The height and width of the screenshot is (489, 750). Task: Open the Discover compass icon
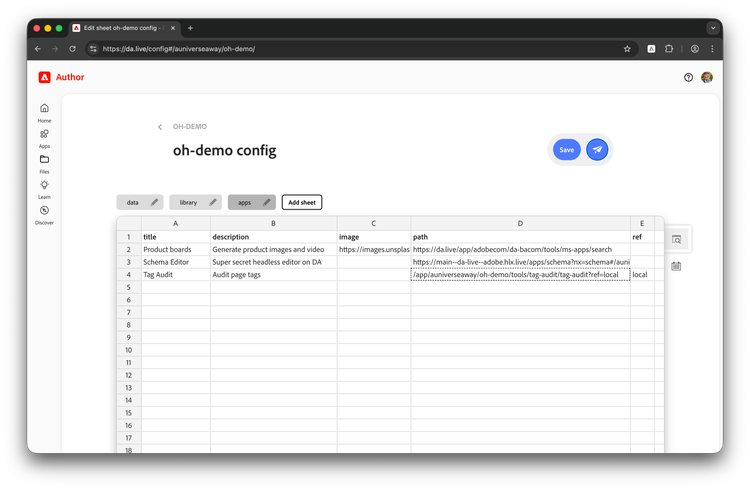44,211
